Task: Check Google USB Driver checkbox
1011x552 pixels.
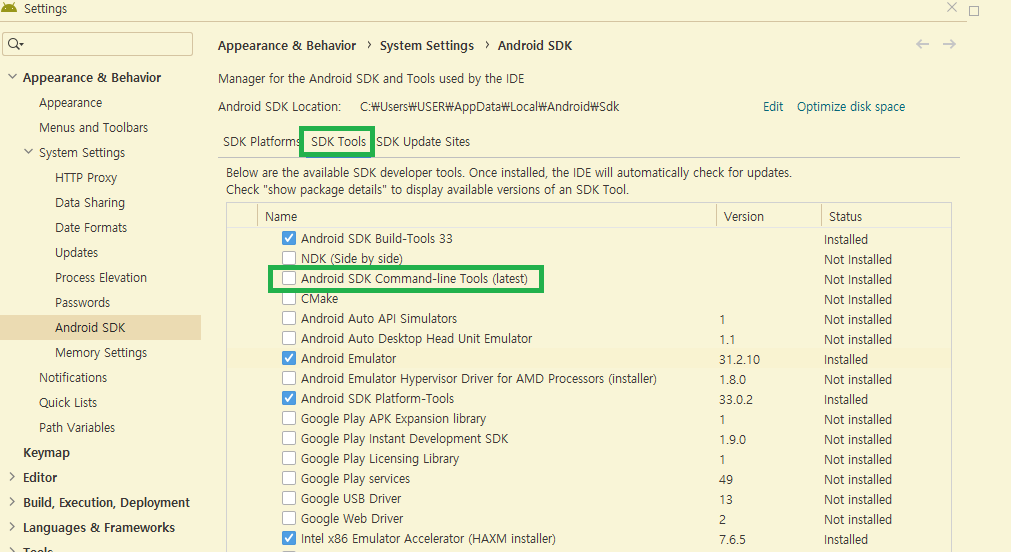Action: pyautogui.click(x=289, y=498)
